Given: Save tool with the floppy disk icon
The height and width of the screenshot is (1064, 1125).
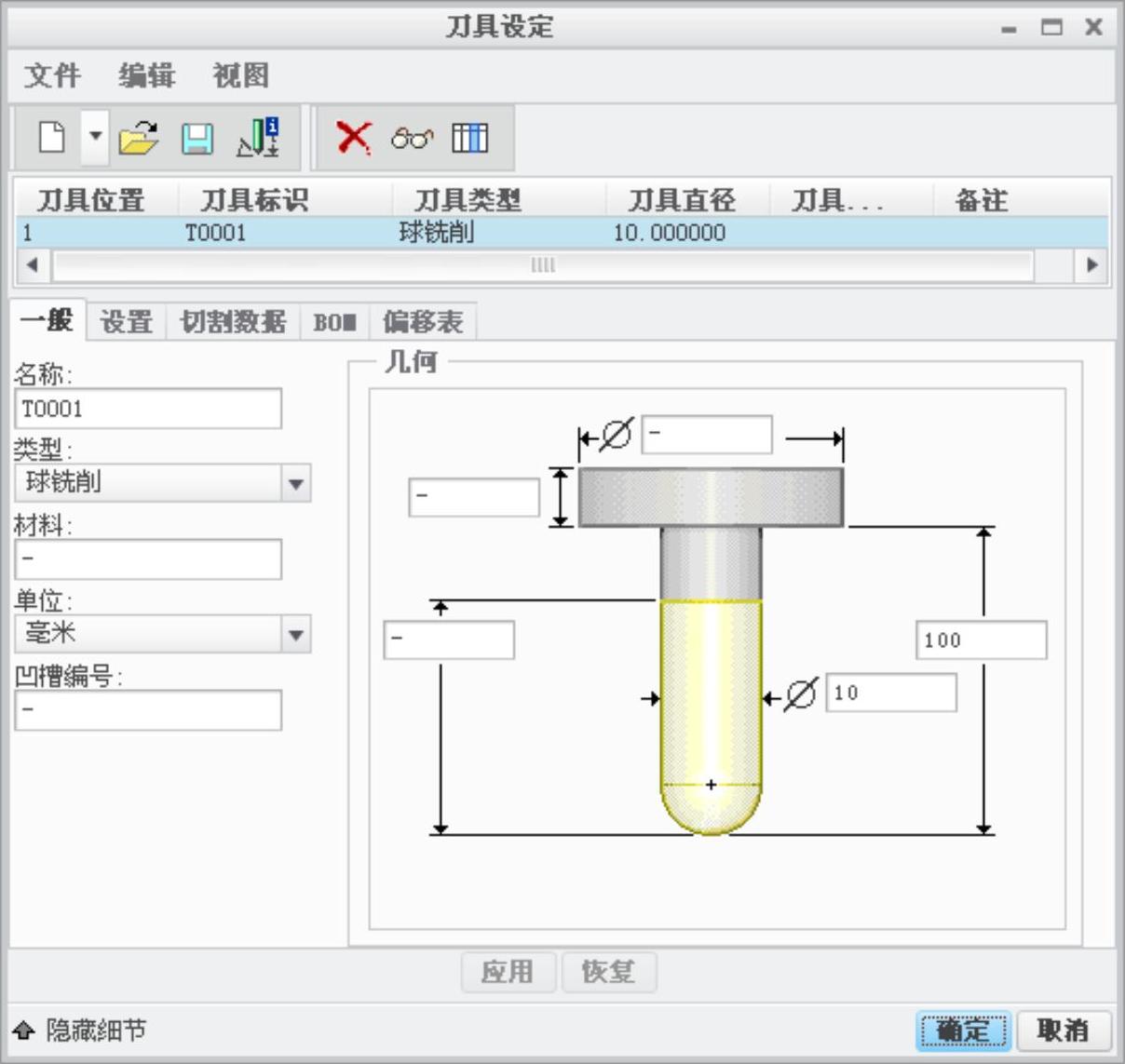Looking at the screenshot, I should tap(197, 139).
